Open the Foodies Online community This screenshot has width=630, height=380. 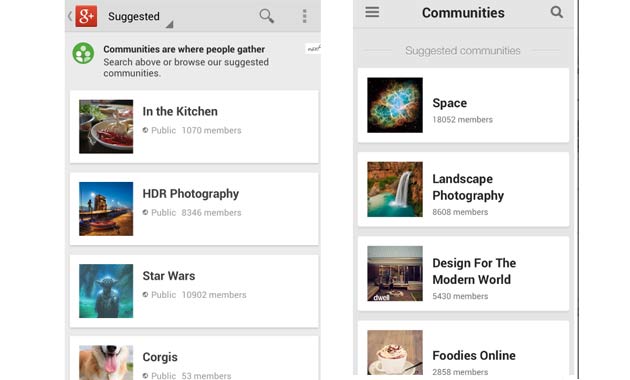(463, 349)
